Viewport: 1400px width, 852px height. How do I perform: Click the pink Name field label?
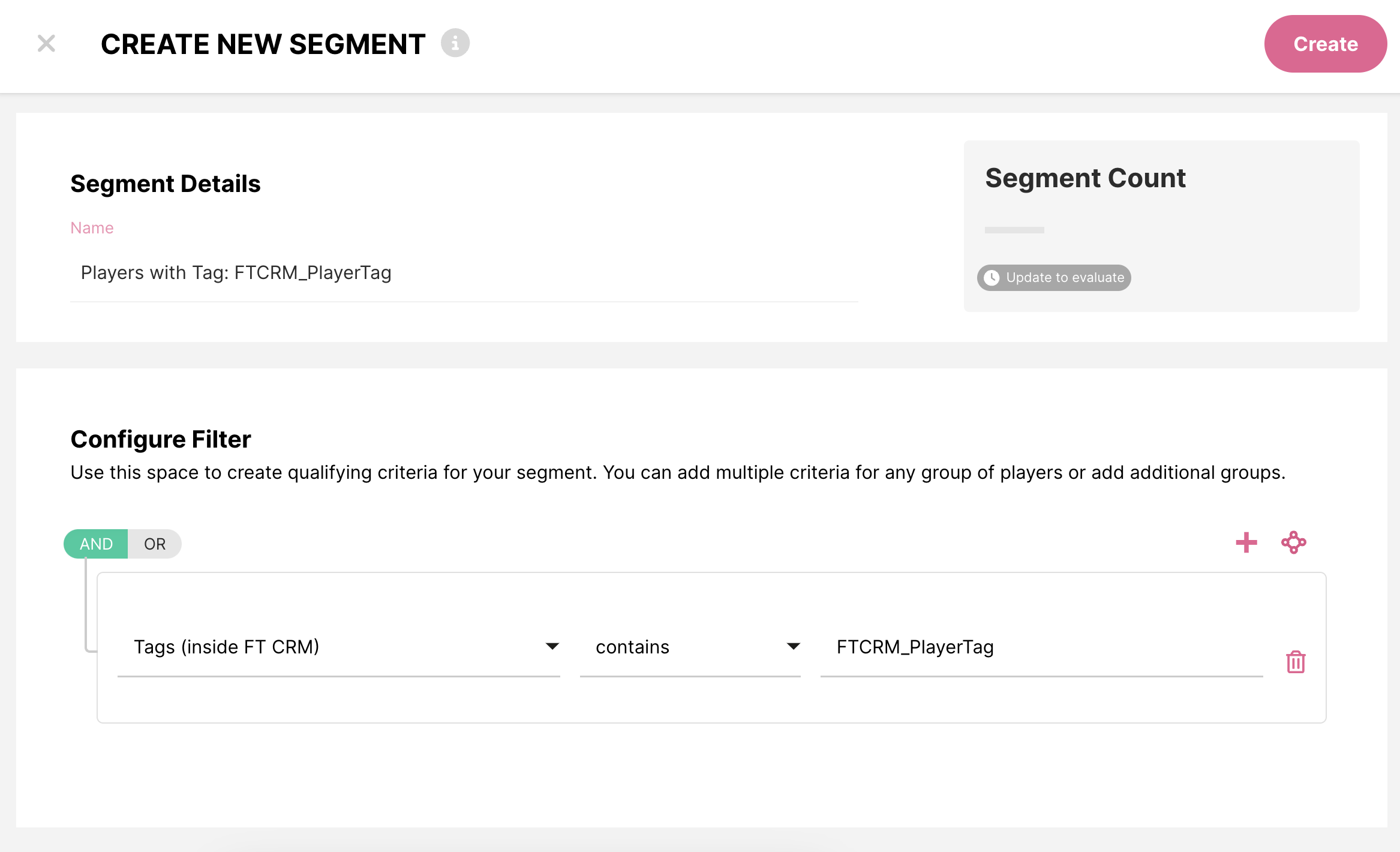pyautogui.click(x=92, y=228)
